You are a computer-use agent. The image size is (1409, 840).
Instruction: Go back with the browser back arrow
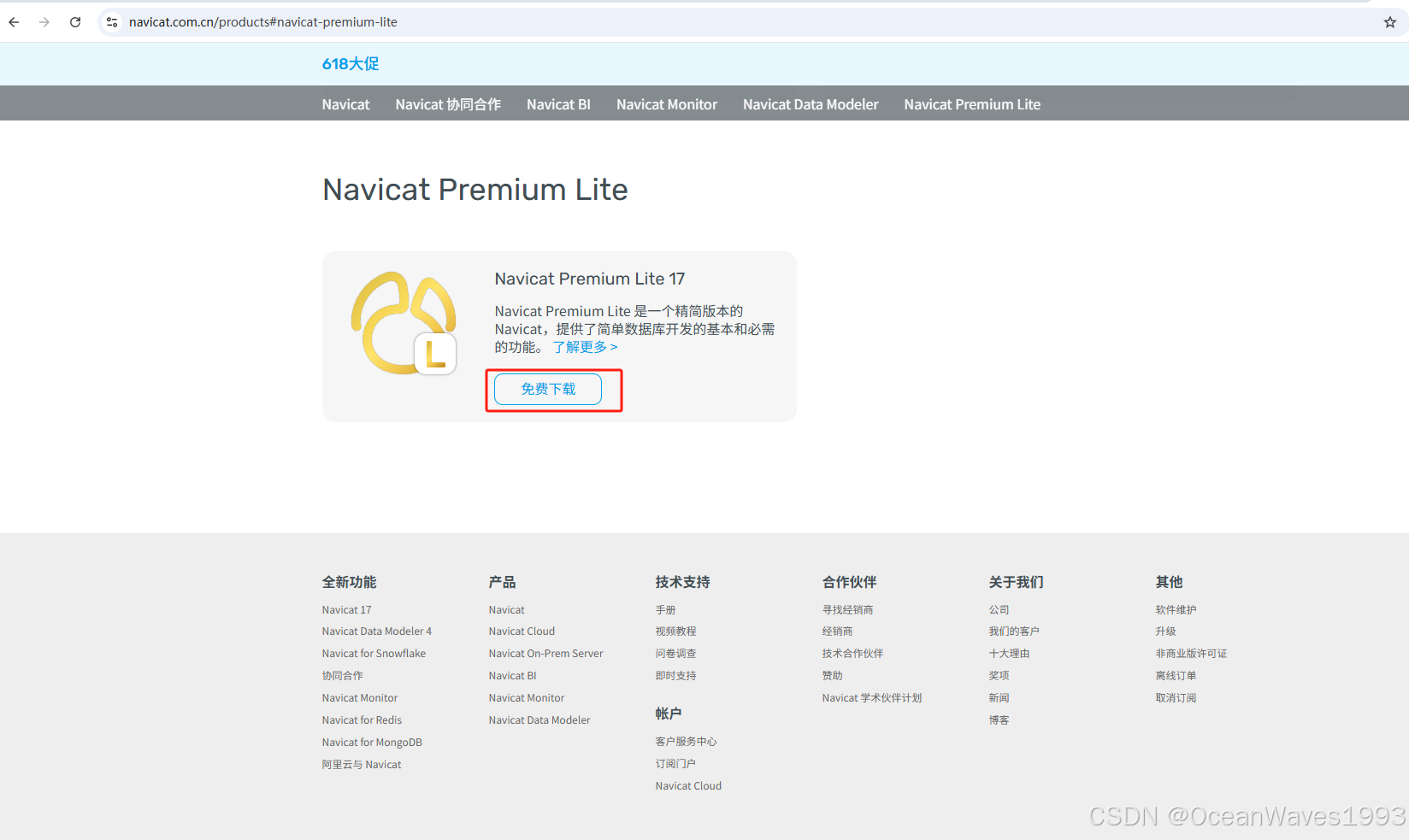[14, 22]
